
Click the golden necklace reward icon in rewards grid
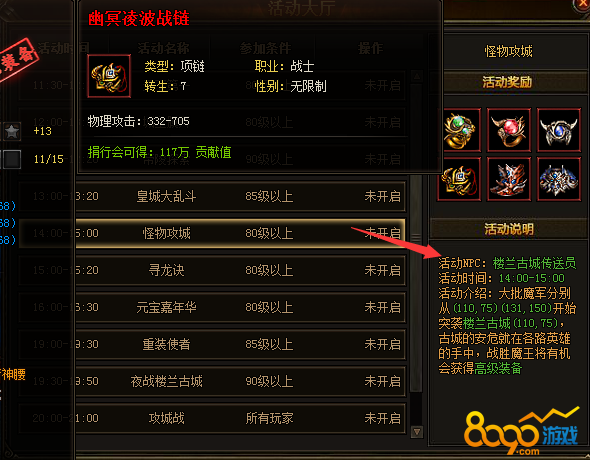459,179
